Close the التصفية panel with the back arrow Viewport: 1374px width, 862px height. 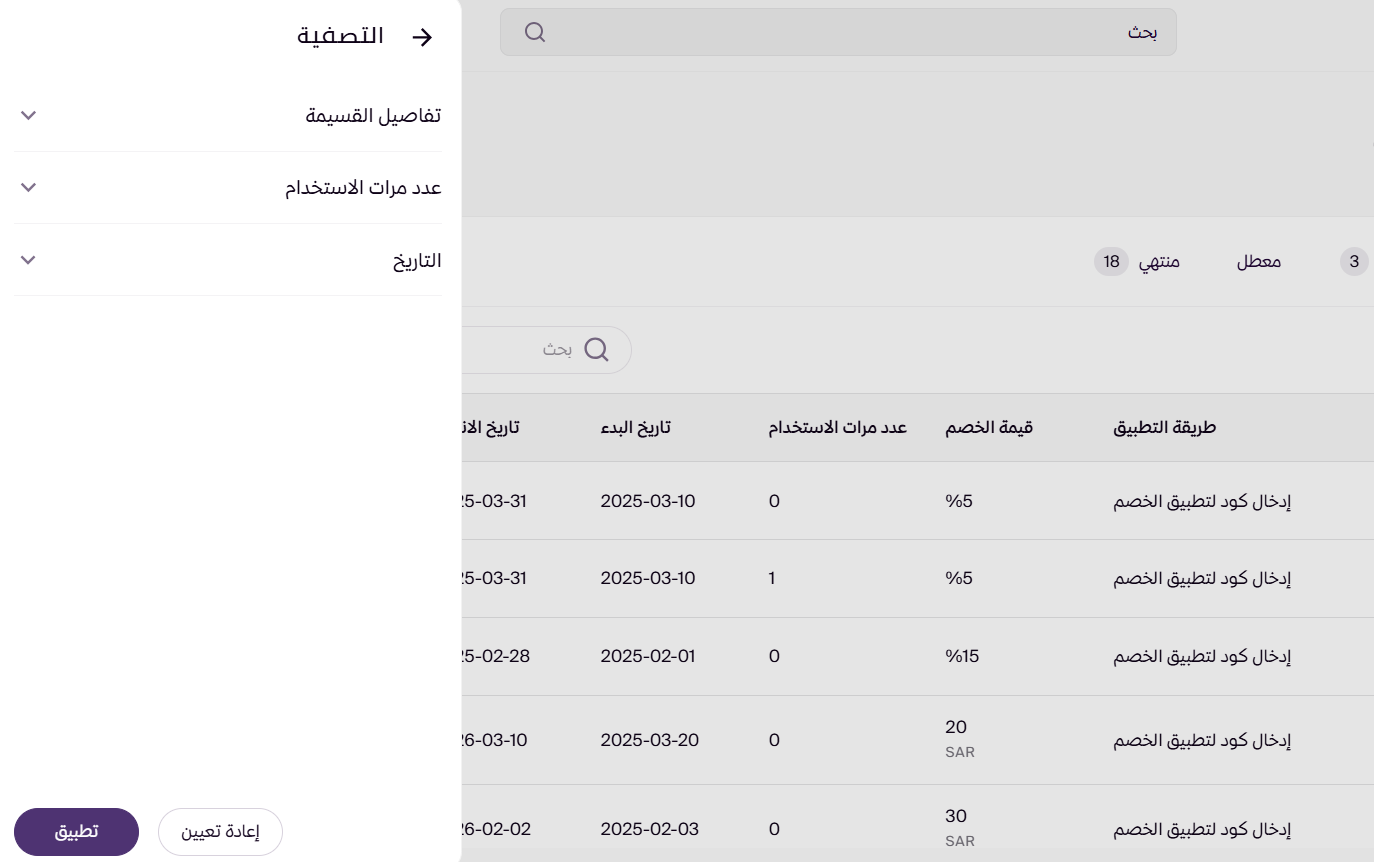423,37
